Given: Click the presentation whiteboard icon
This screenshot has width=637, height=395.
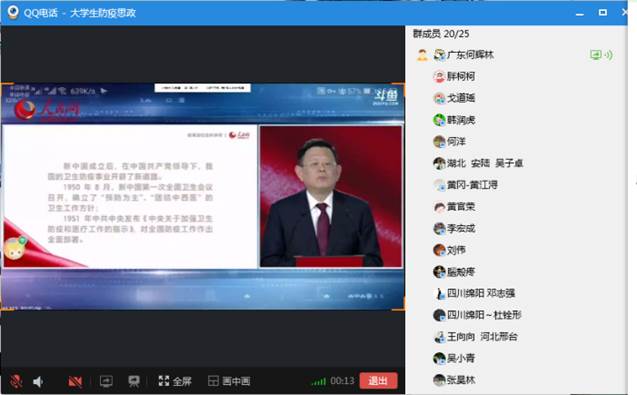Looking at the screenshot, I should pos(134,381).
